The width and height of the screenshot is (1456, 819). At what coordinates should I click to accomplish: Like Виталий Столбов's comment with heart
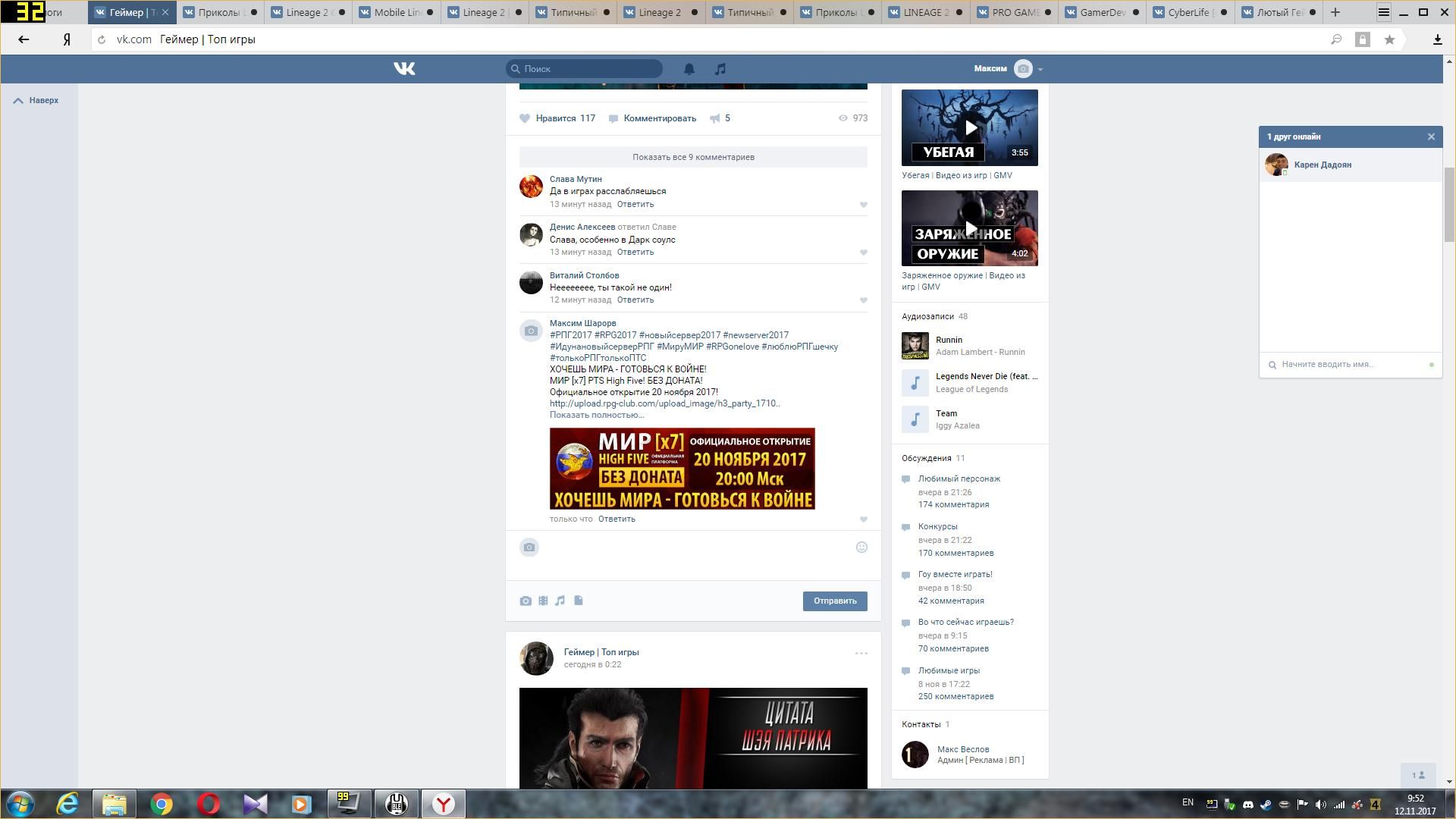click(x=863, y=300)
